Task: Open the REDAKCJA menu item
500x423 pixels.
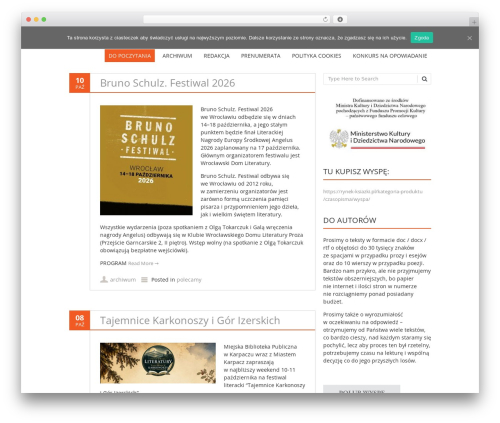Action: 217,56
